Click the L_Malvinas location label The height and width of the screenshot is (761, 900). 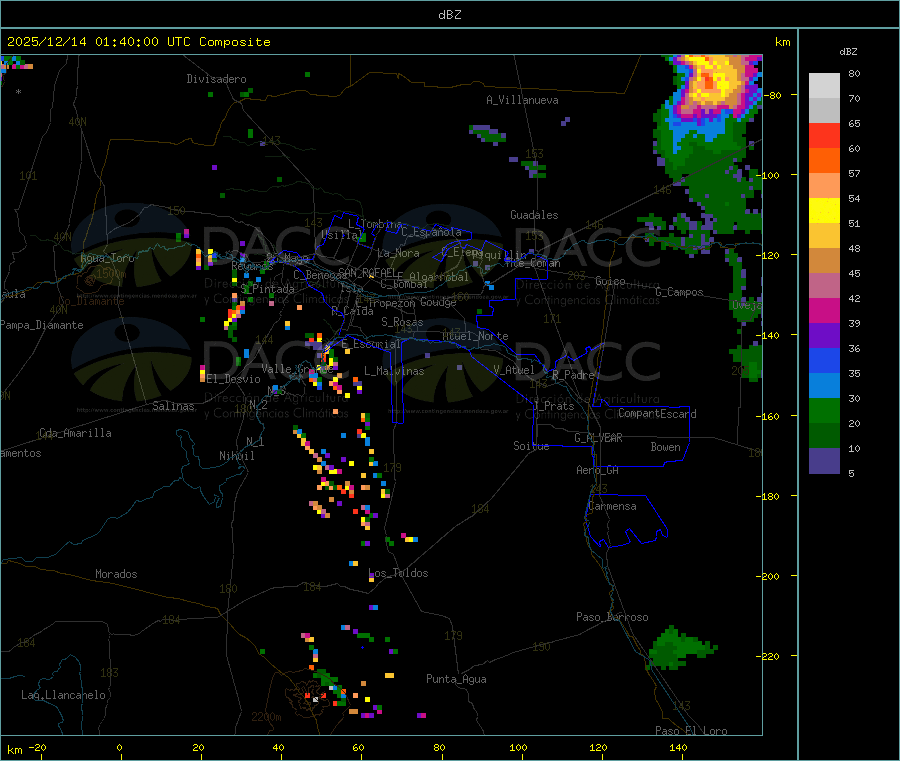coord(394,371)
